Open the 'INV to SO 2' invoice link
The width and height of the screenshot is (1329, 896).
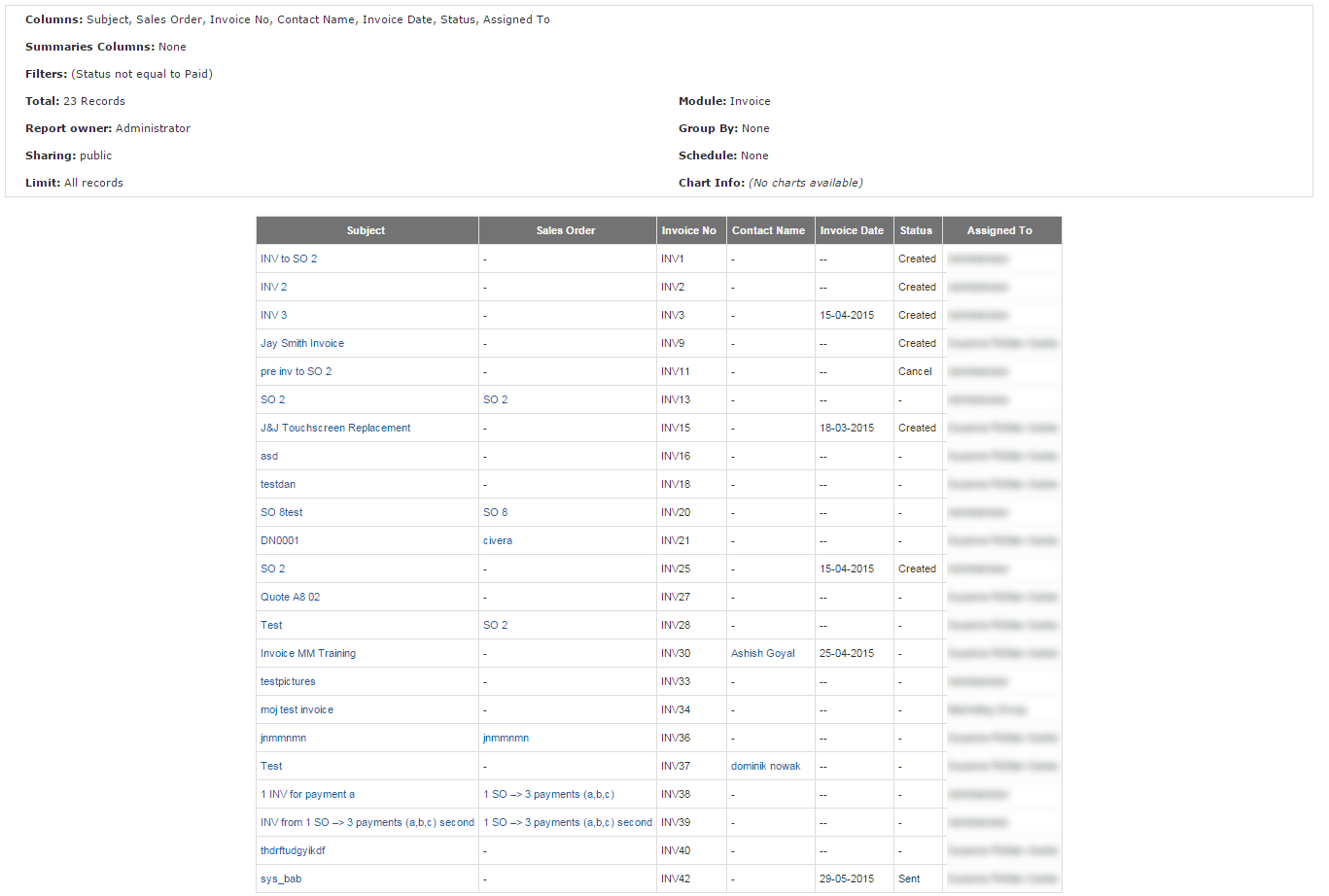click(x=289, y=258)
